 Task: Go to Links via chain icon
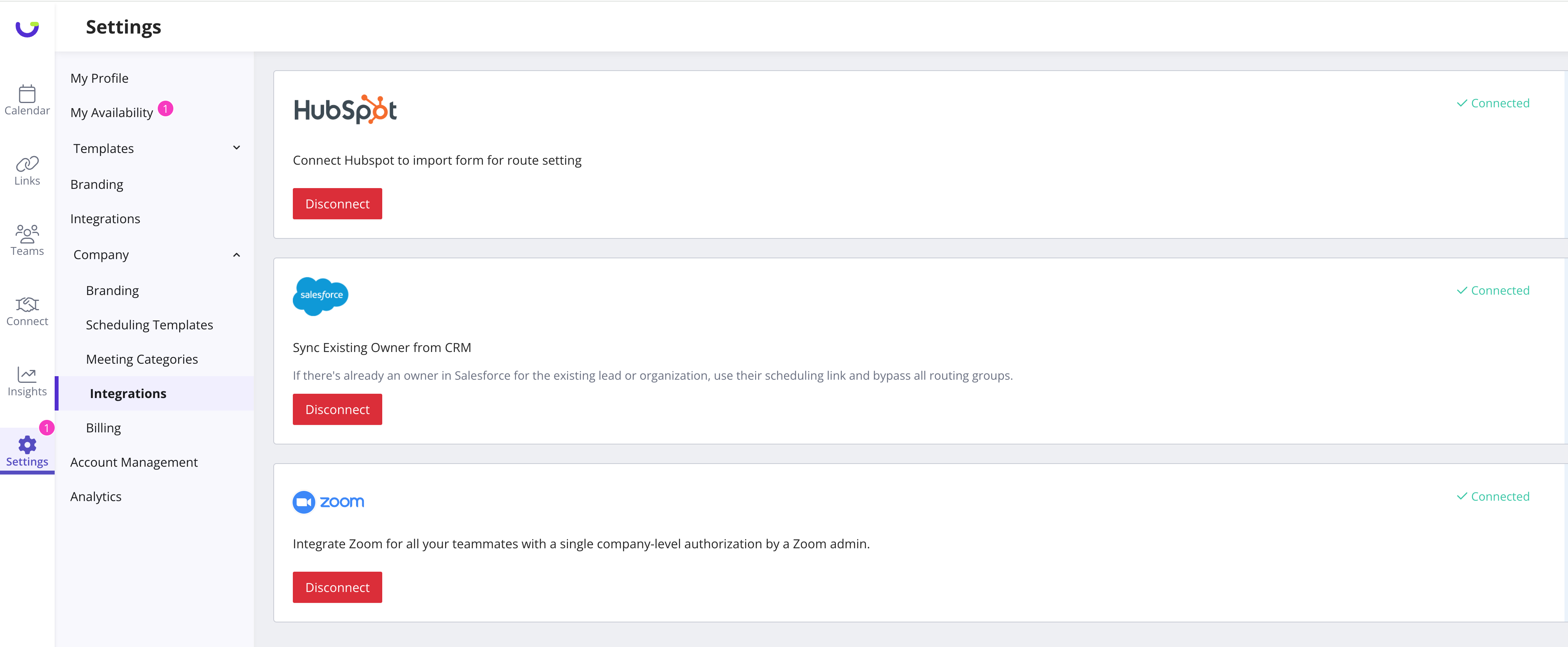click(27, 164)
